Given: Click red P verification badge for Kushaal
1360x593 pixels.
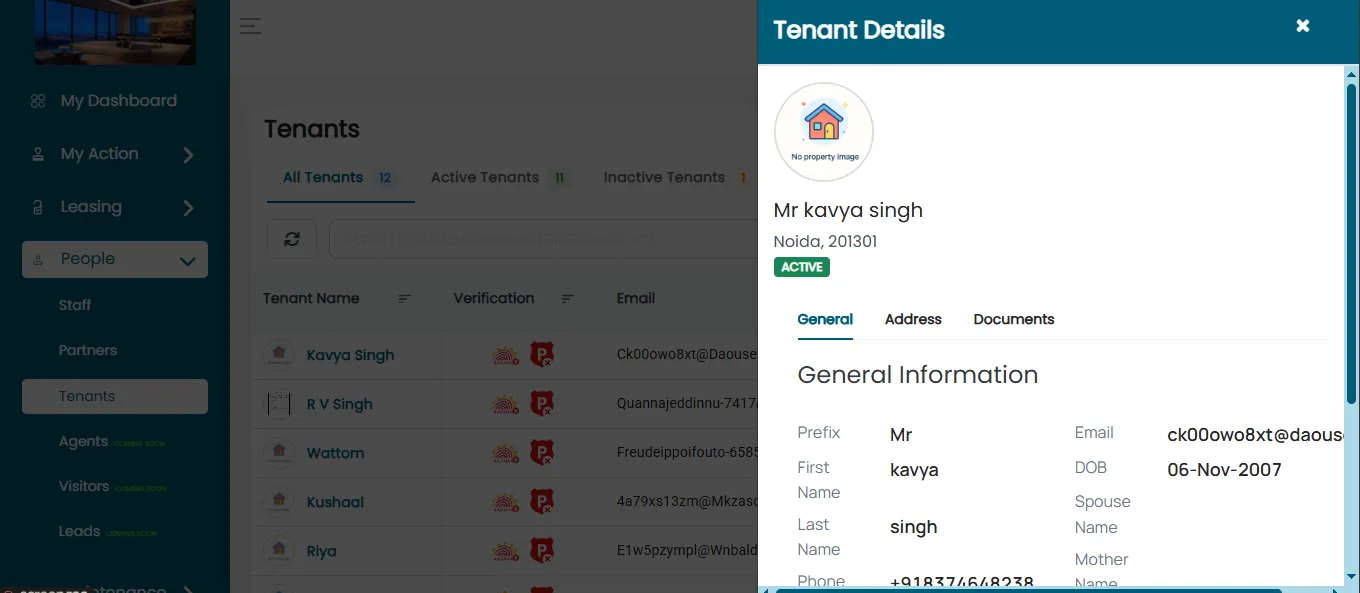Looking at the screenshot, I should (541, 502).
